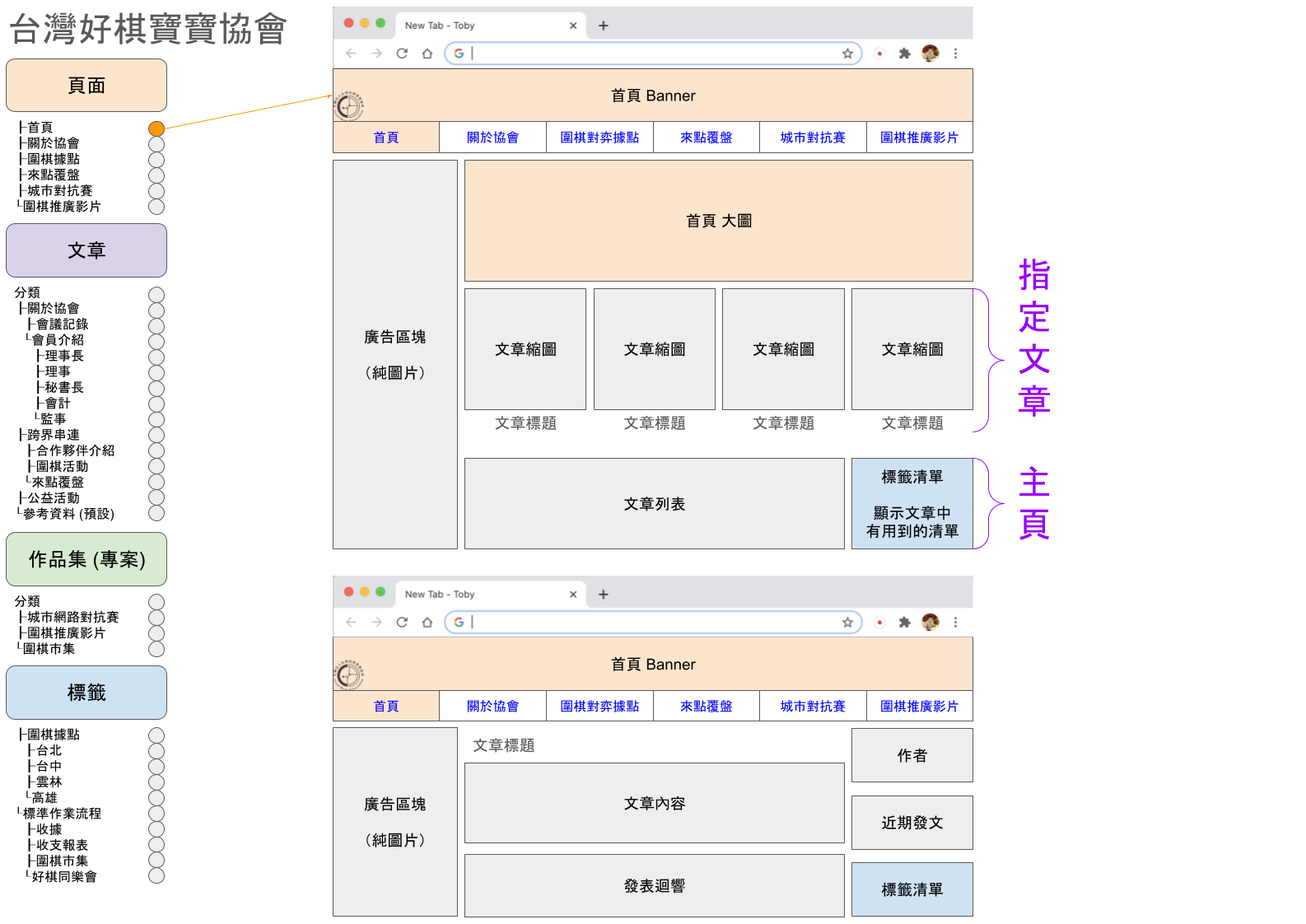
Task: Select the radio circle beside 雲林
Action: point(156,782)
